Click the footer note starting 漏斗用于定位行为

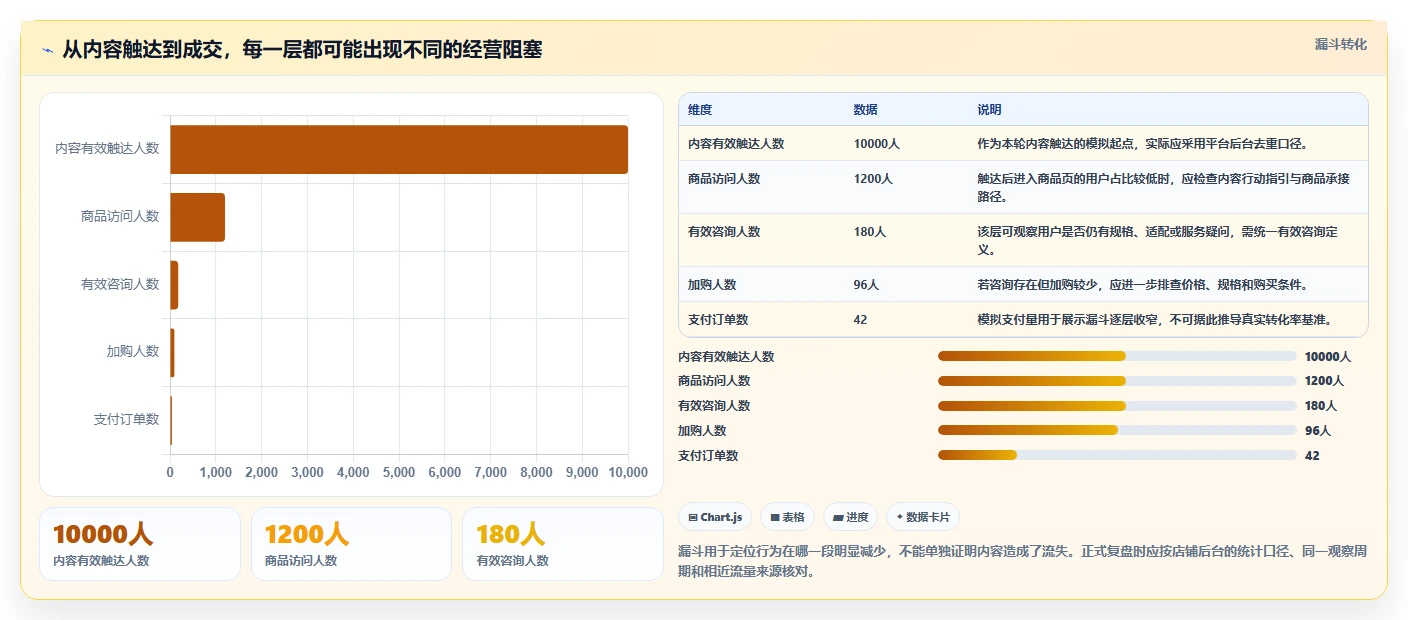[1020, 563]
